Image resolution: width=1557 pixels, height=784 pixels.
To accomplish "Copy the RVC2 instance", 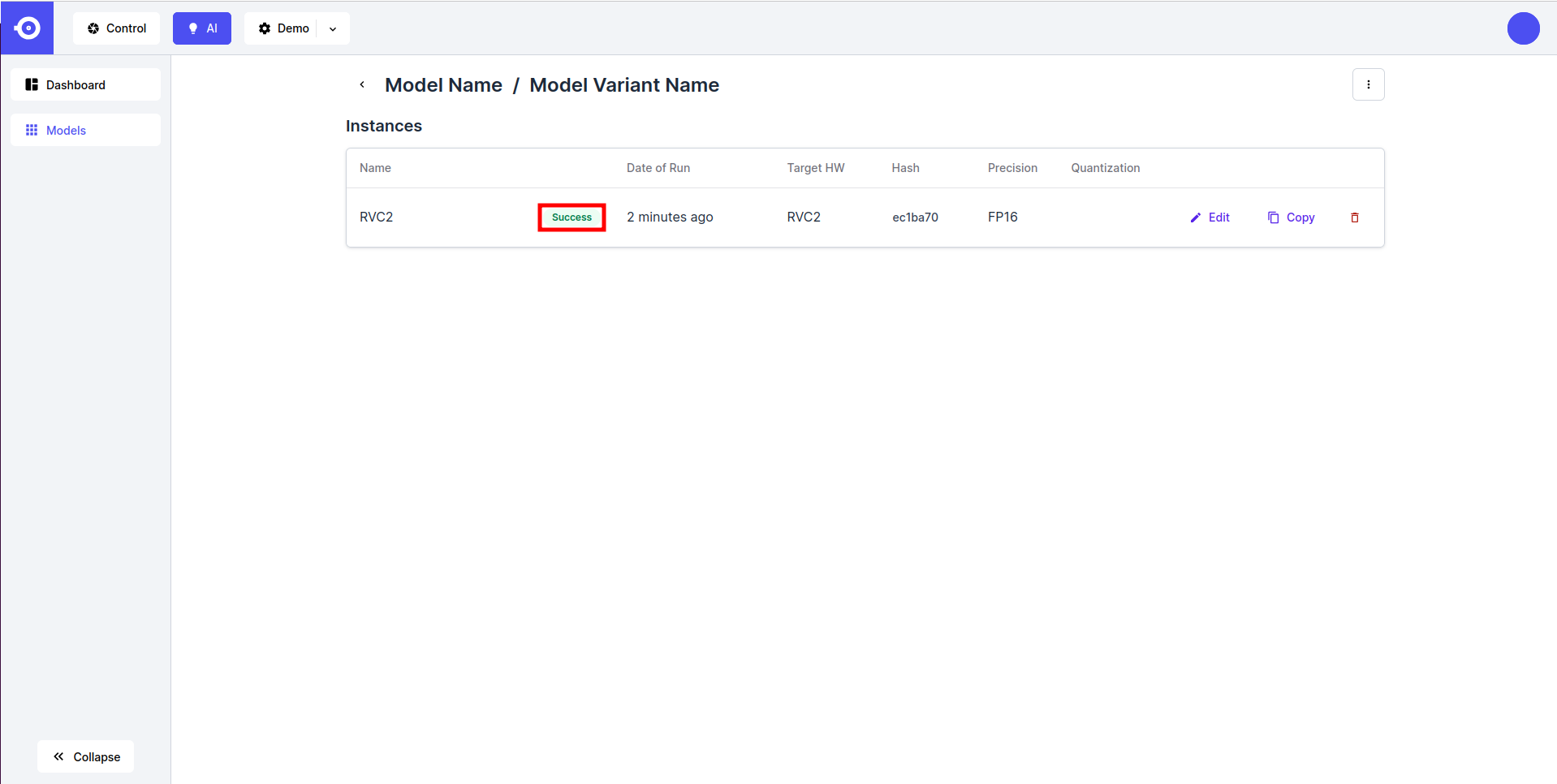I will pos(1291,218).
